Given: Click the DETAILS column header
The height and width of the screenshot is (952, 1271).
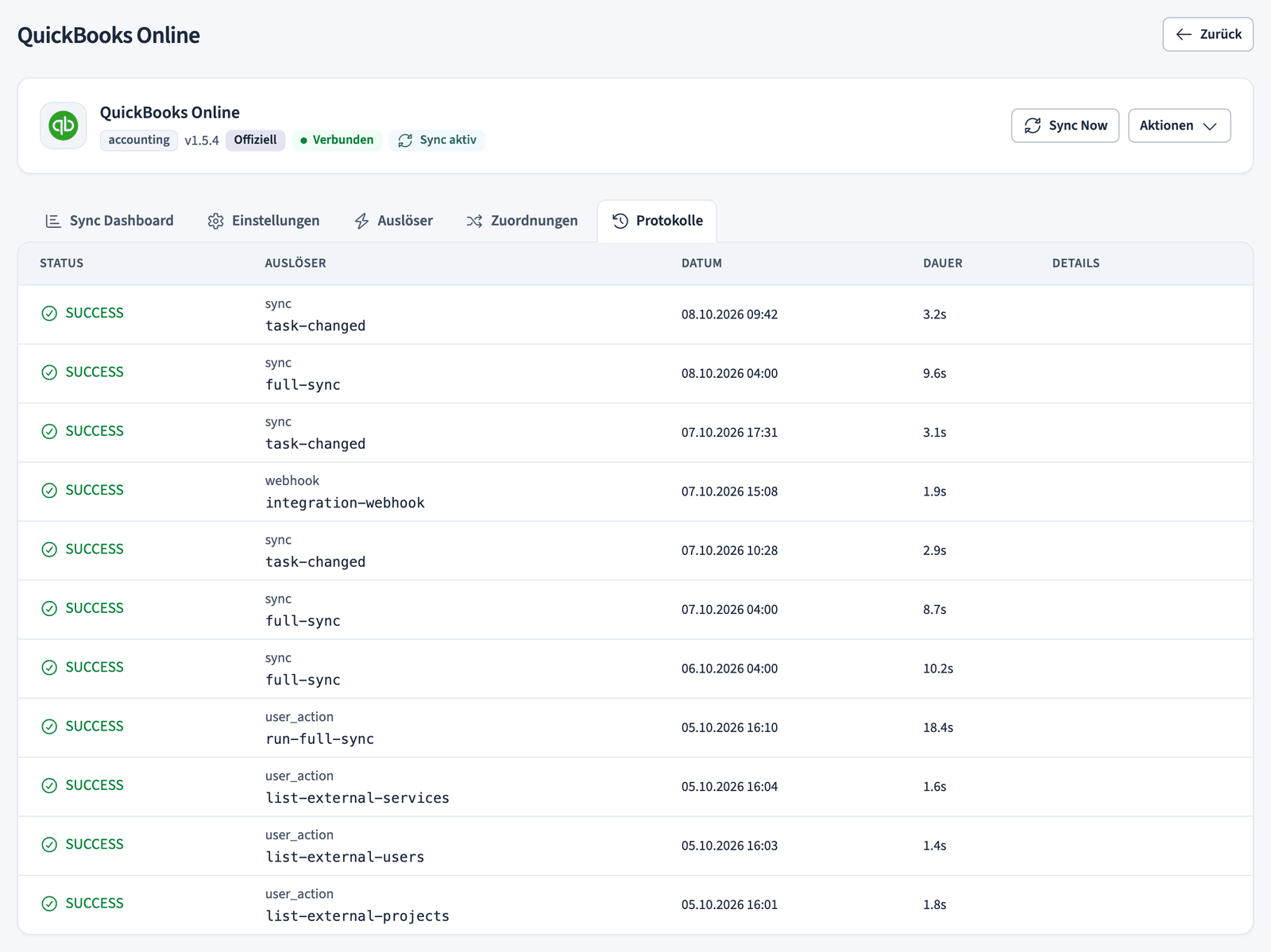Looking at the screenshot, I should point(1076,263).
